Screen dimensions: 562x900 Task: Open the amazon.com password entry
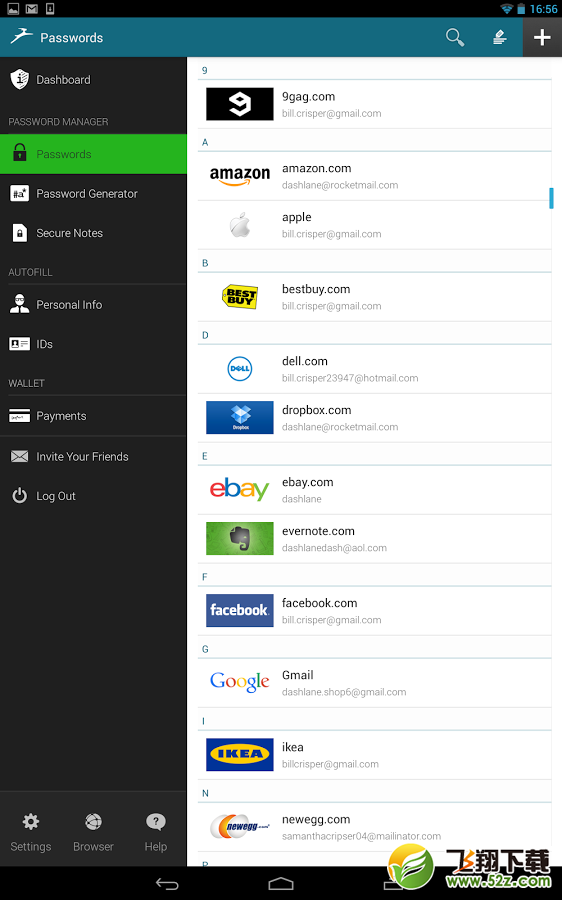pyautogui.click(x=374, y=176)
